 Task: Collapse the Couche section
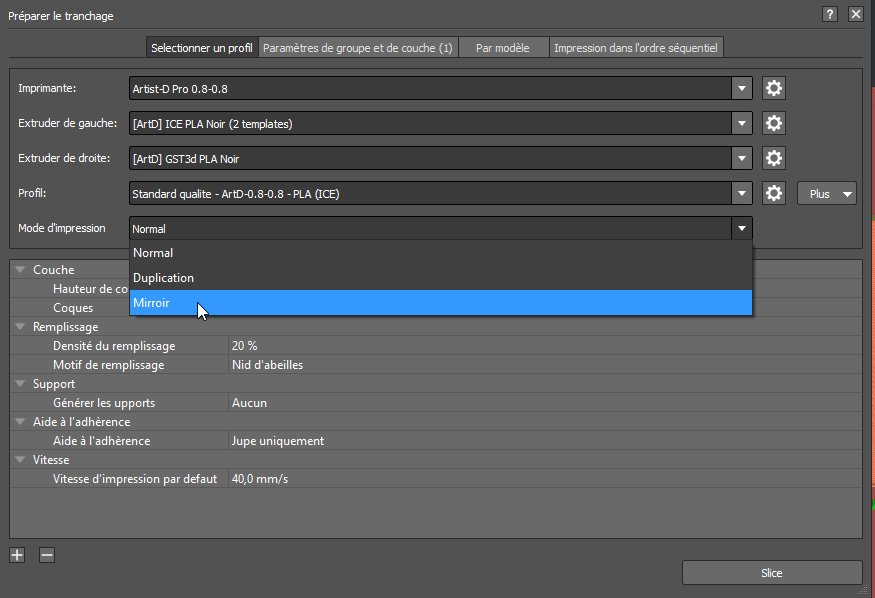(x=20, y=269)
